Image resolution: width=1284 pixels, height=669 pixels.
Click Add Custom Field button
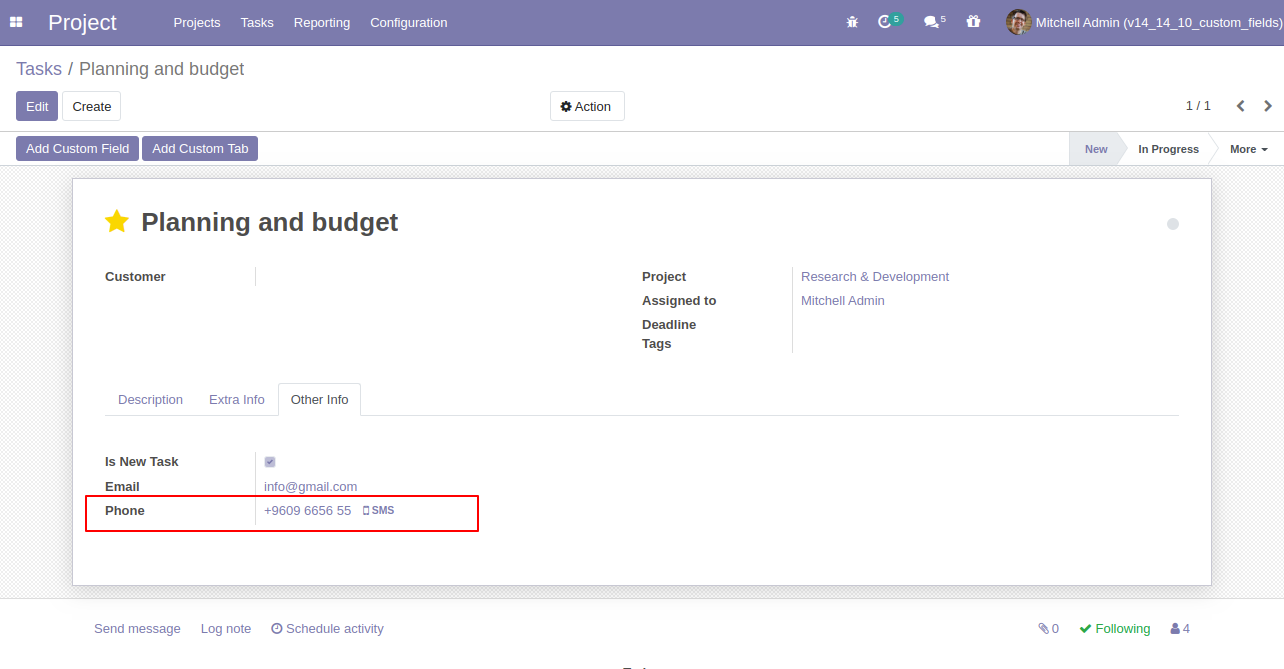pyautogui.click(x=77, y=148)
